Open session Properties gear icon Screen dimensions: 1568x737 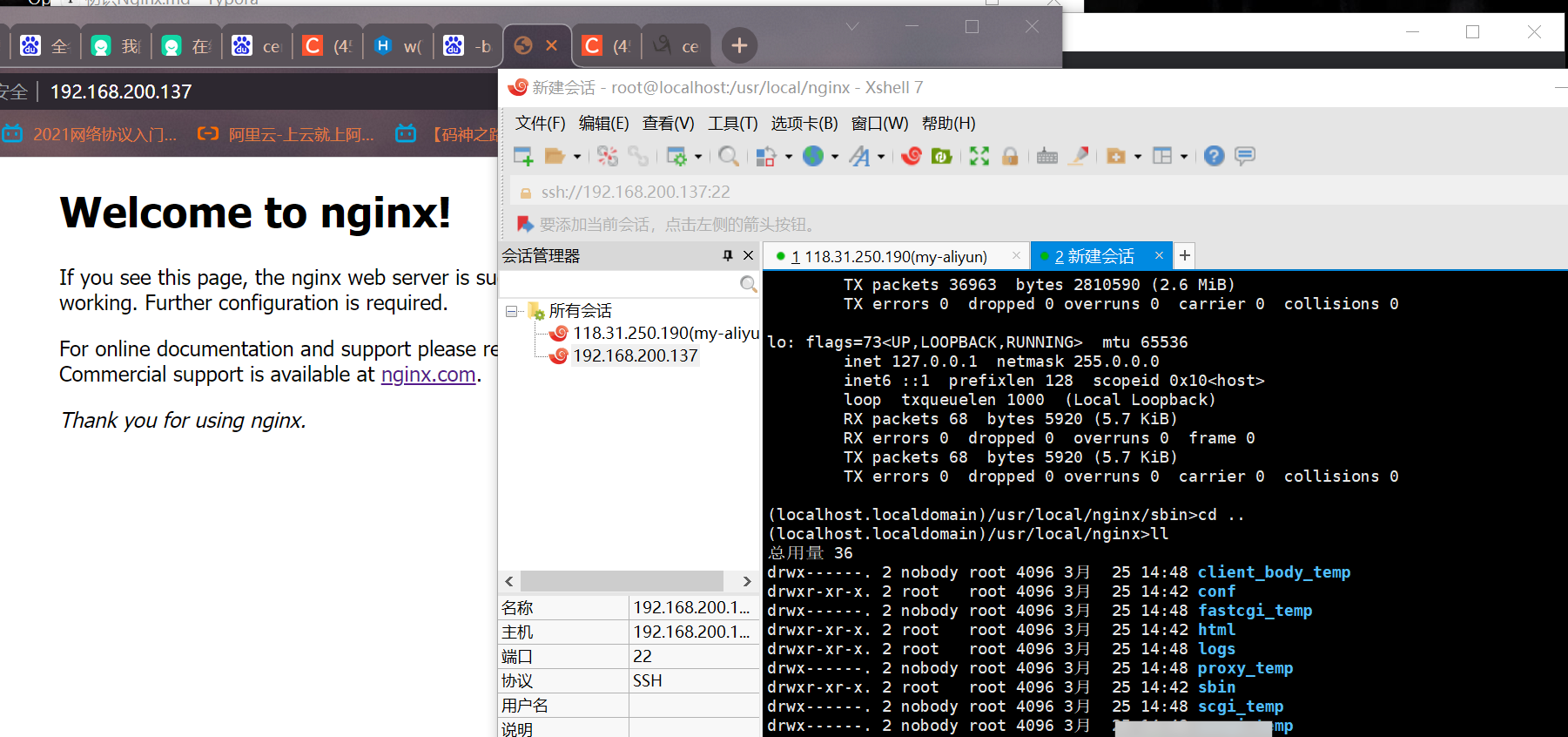point(676,156)
